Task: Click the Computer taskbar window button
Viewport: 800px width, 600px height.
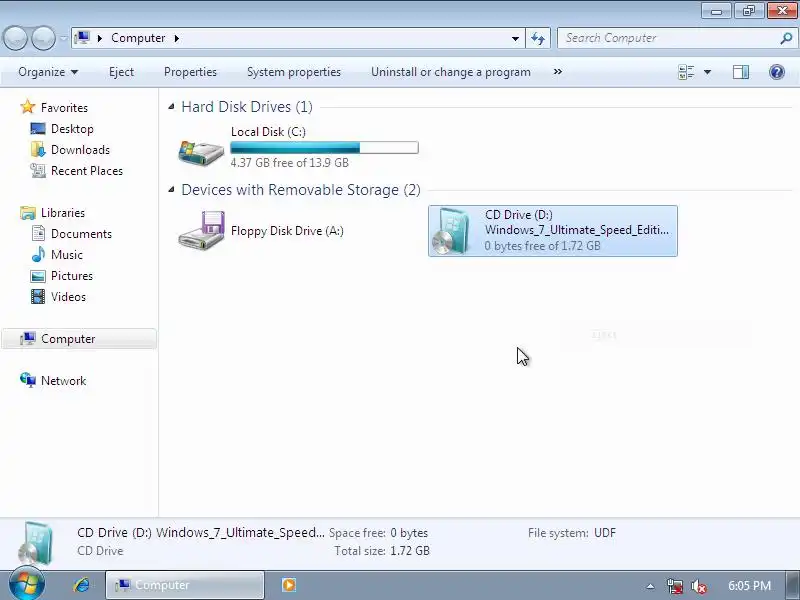Action: [185, 585]
